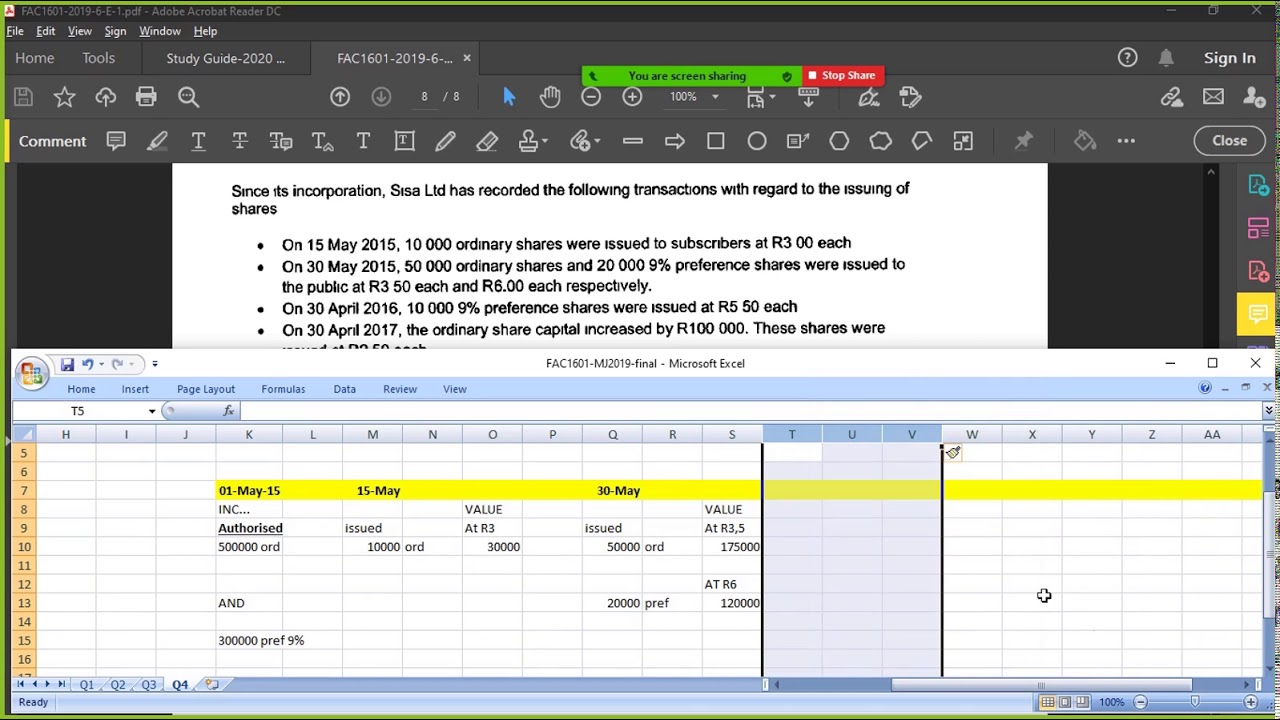
Task: Open the Excel Formulas ribbon tab
Action: click(283, 389)
